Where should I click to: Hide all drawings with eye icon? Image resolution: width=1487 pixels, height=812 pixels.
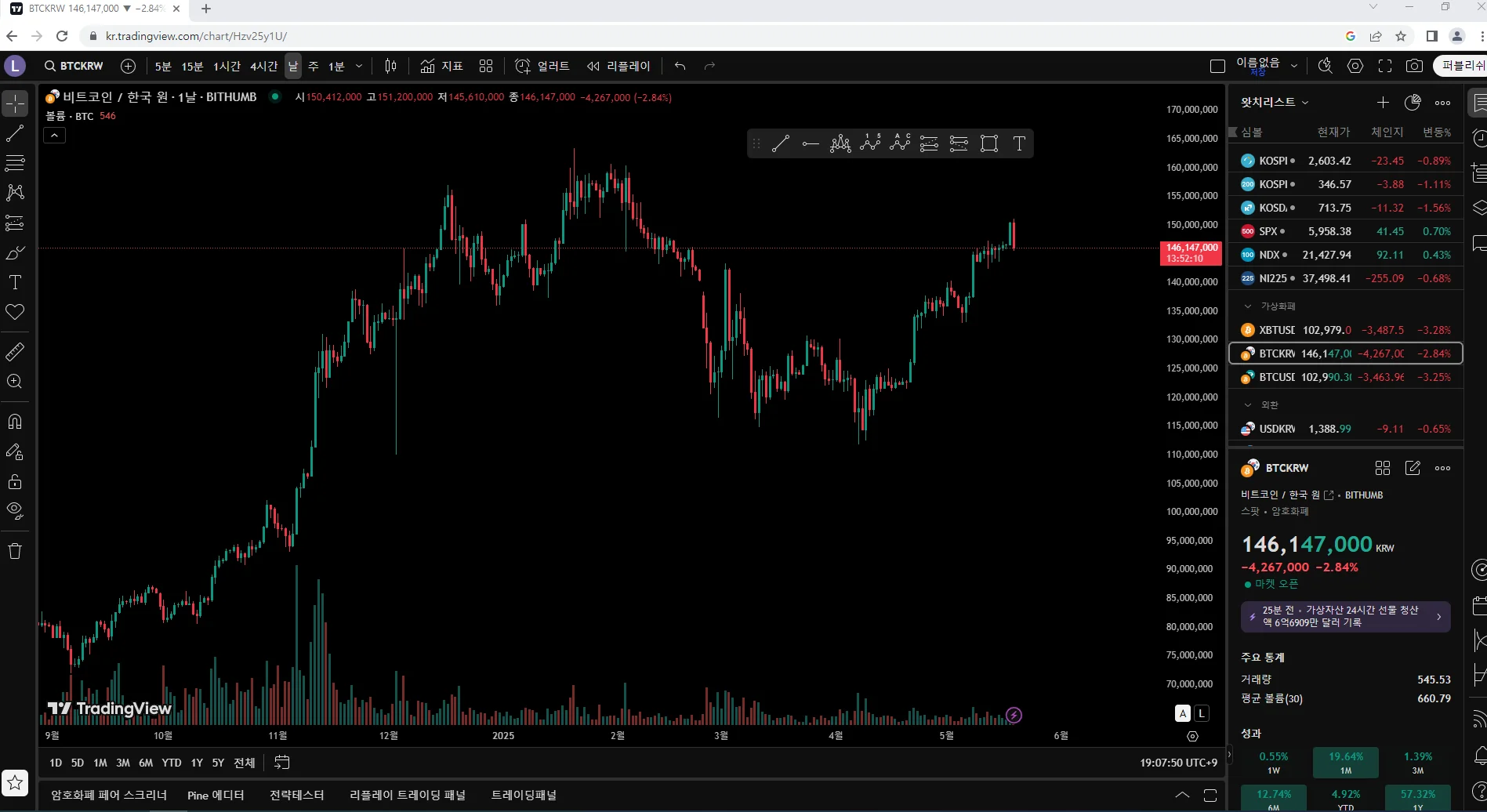tap(15, 511)
